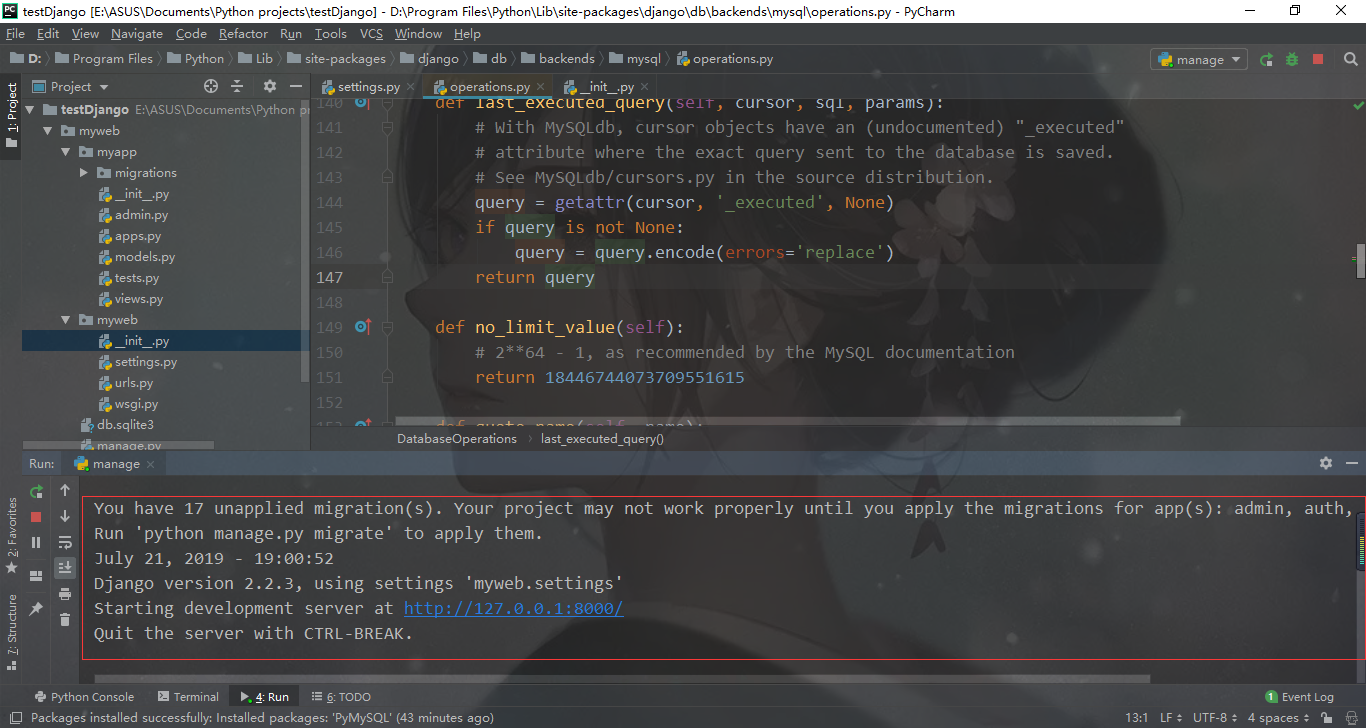Collapse the inner myweb package folder
Screen dimensions: 1366x728
click(66, 320)
